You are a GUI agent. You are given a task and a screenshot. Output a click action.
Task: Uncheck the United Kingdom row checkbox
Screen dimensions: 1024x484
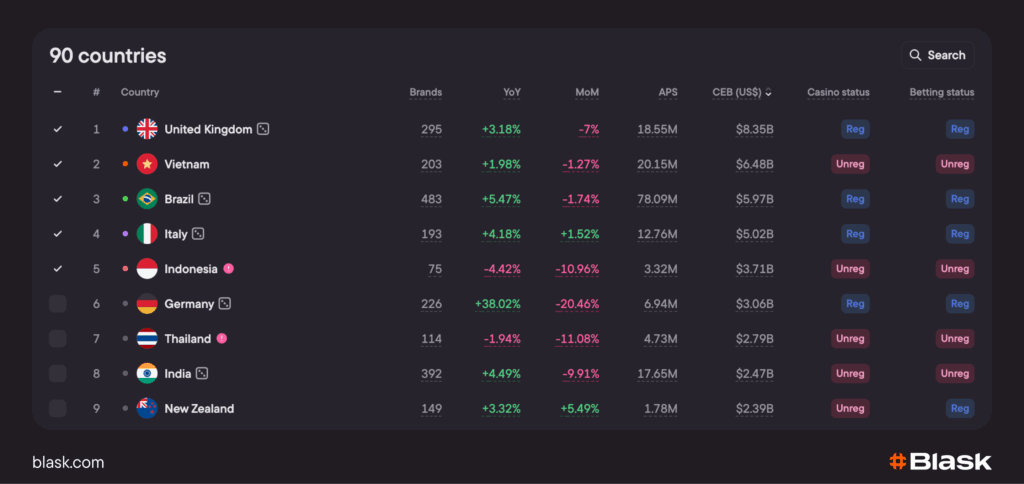(58, 129)
